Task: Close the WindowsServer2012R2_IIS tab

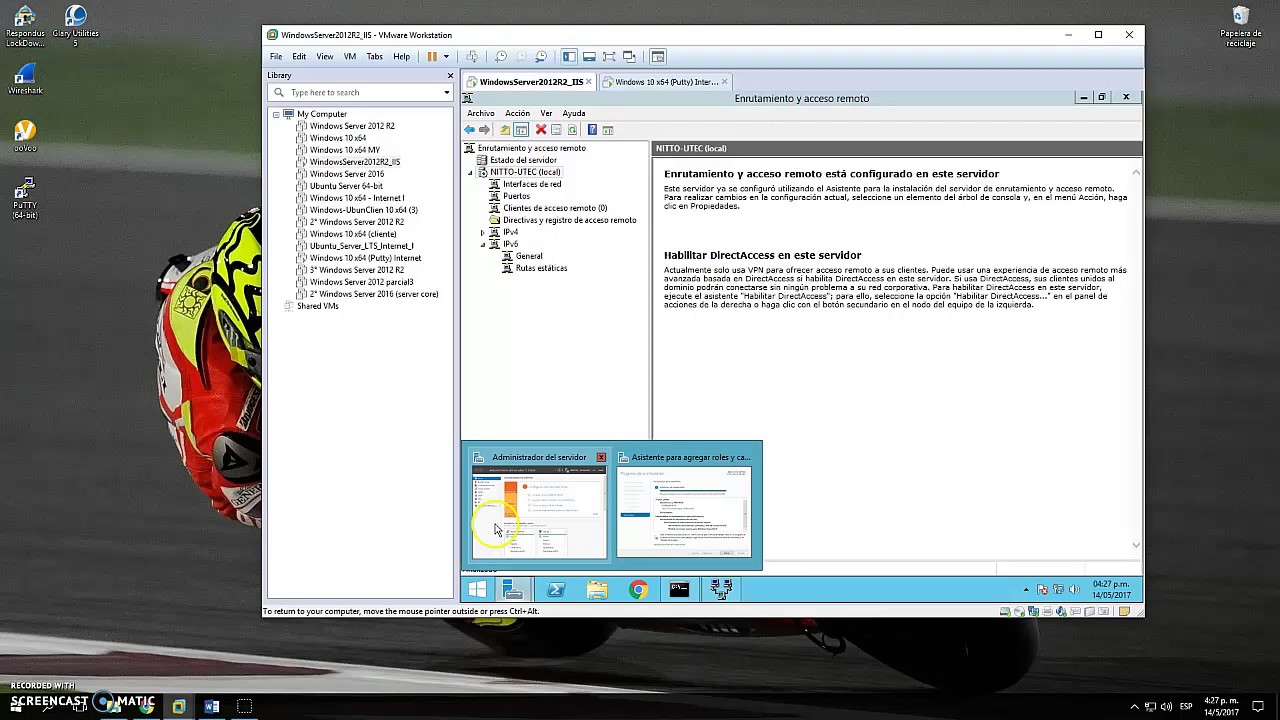Action: [589, 82]
